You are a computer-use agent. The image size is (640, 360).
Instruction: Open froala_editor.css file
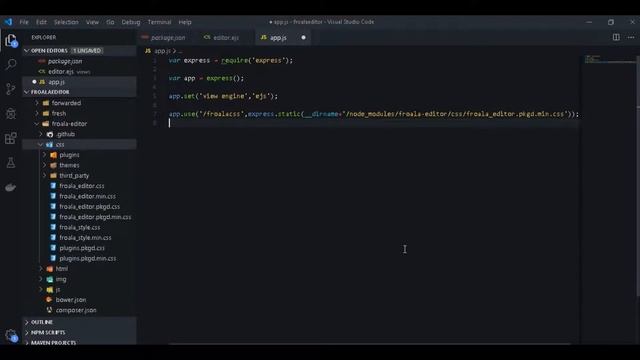tap(82, 186)
